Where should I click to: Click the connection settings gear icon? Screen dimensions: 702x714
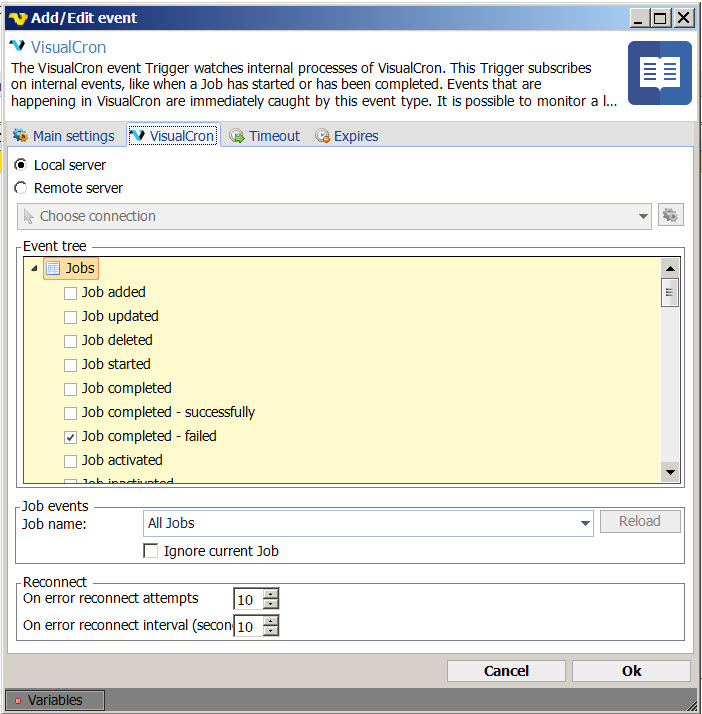pos(670,216)
